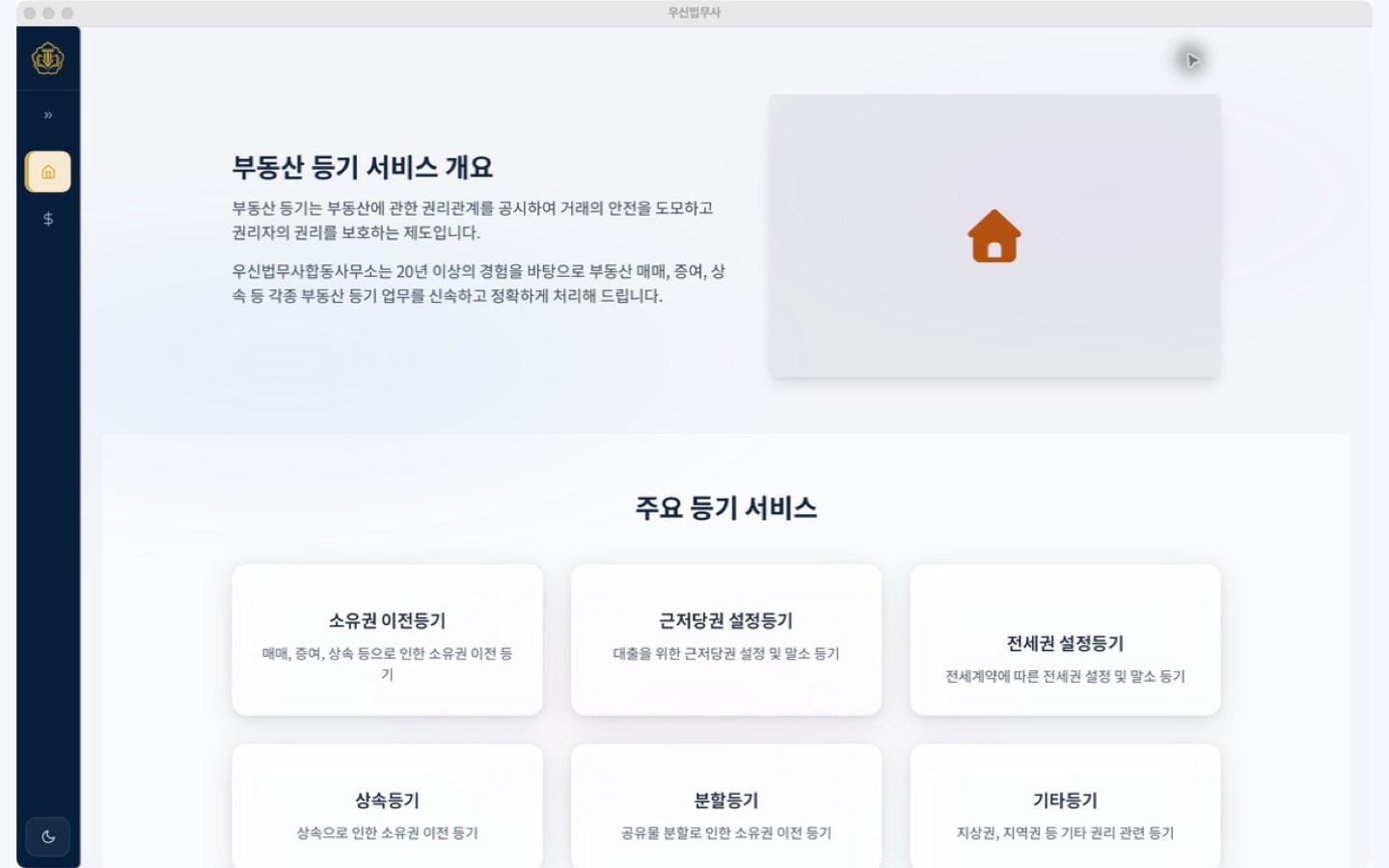Click paragraph starting 부동산 등기는 부동산에 관한

click(473, 220)
